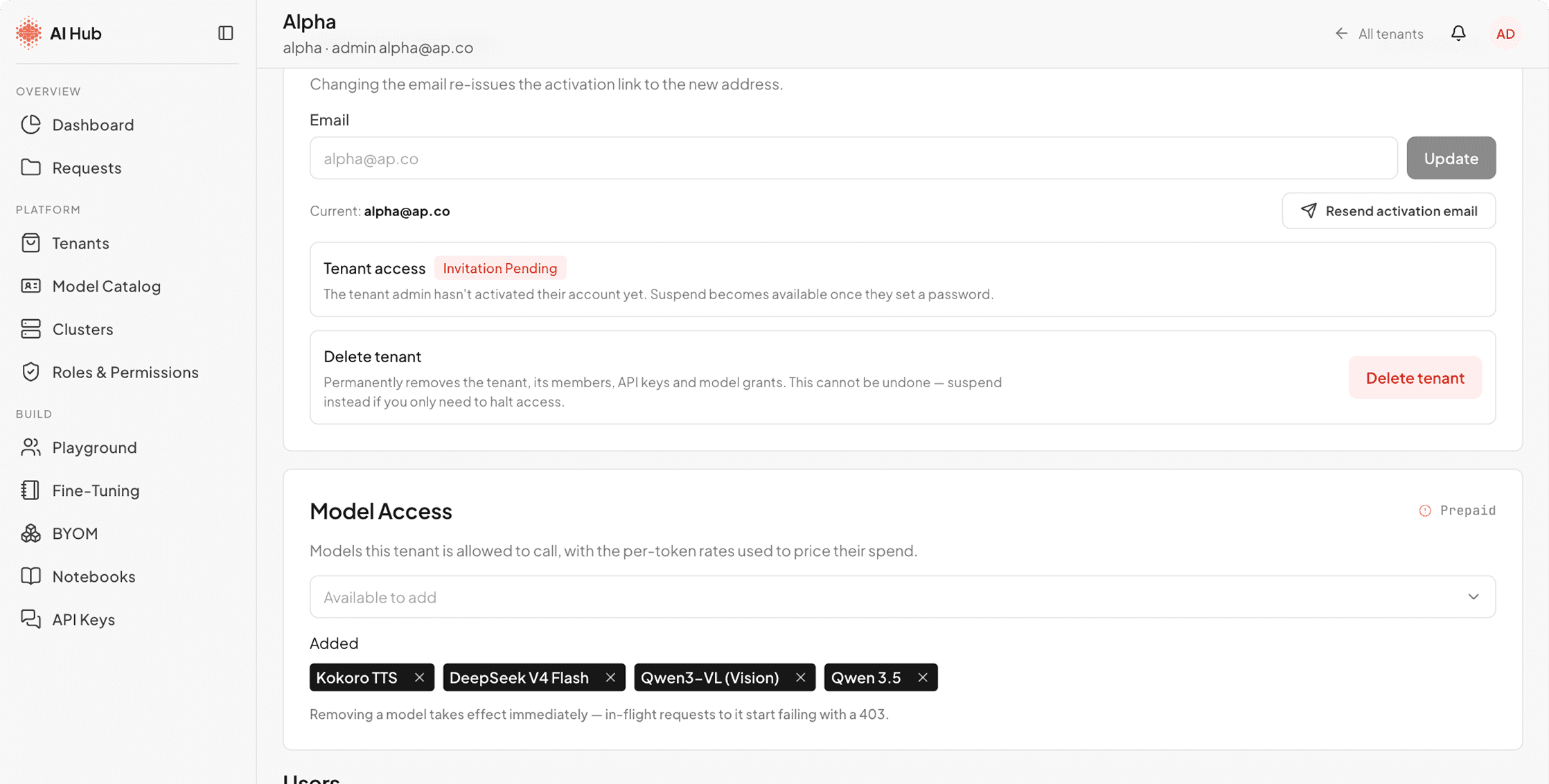Screen dimensions: 1549x784
Task: Click the Roles & Permissions shield icon
Action: point(30,372)
